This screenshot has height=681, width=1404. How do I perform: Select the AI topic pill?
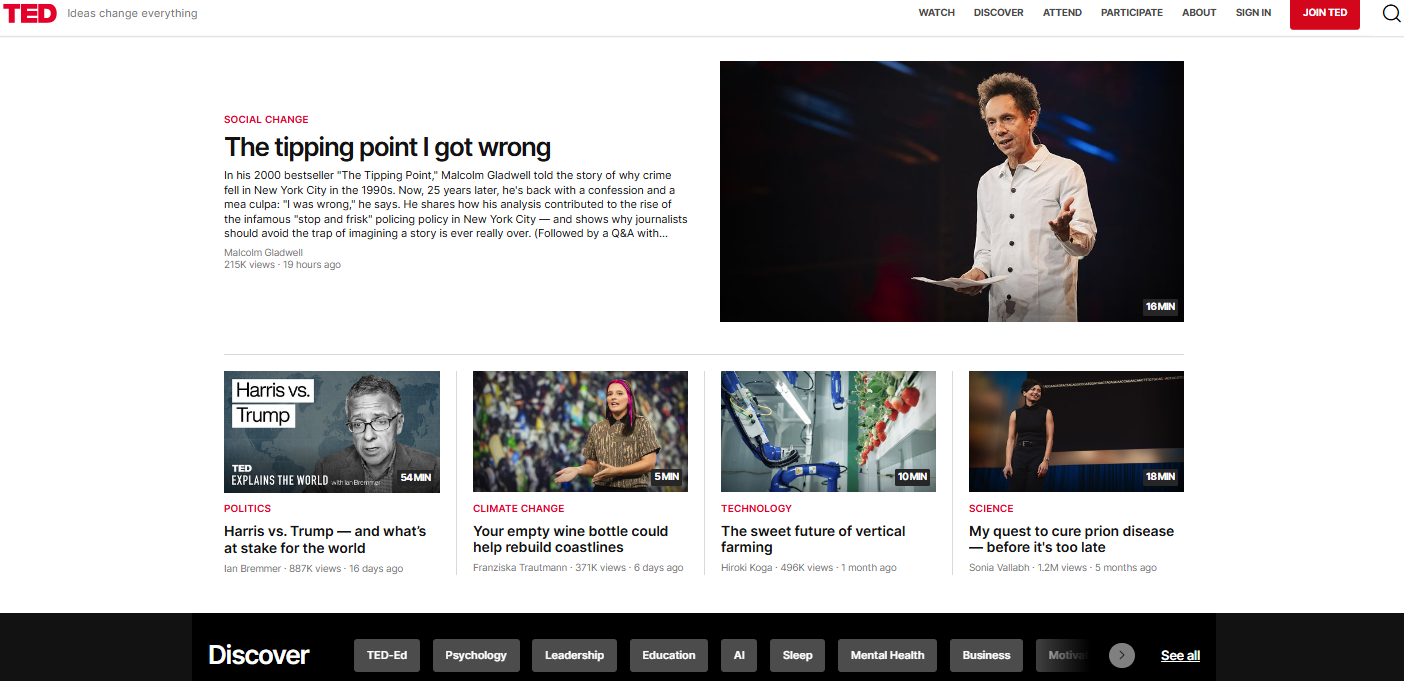[x=739, y=655]
